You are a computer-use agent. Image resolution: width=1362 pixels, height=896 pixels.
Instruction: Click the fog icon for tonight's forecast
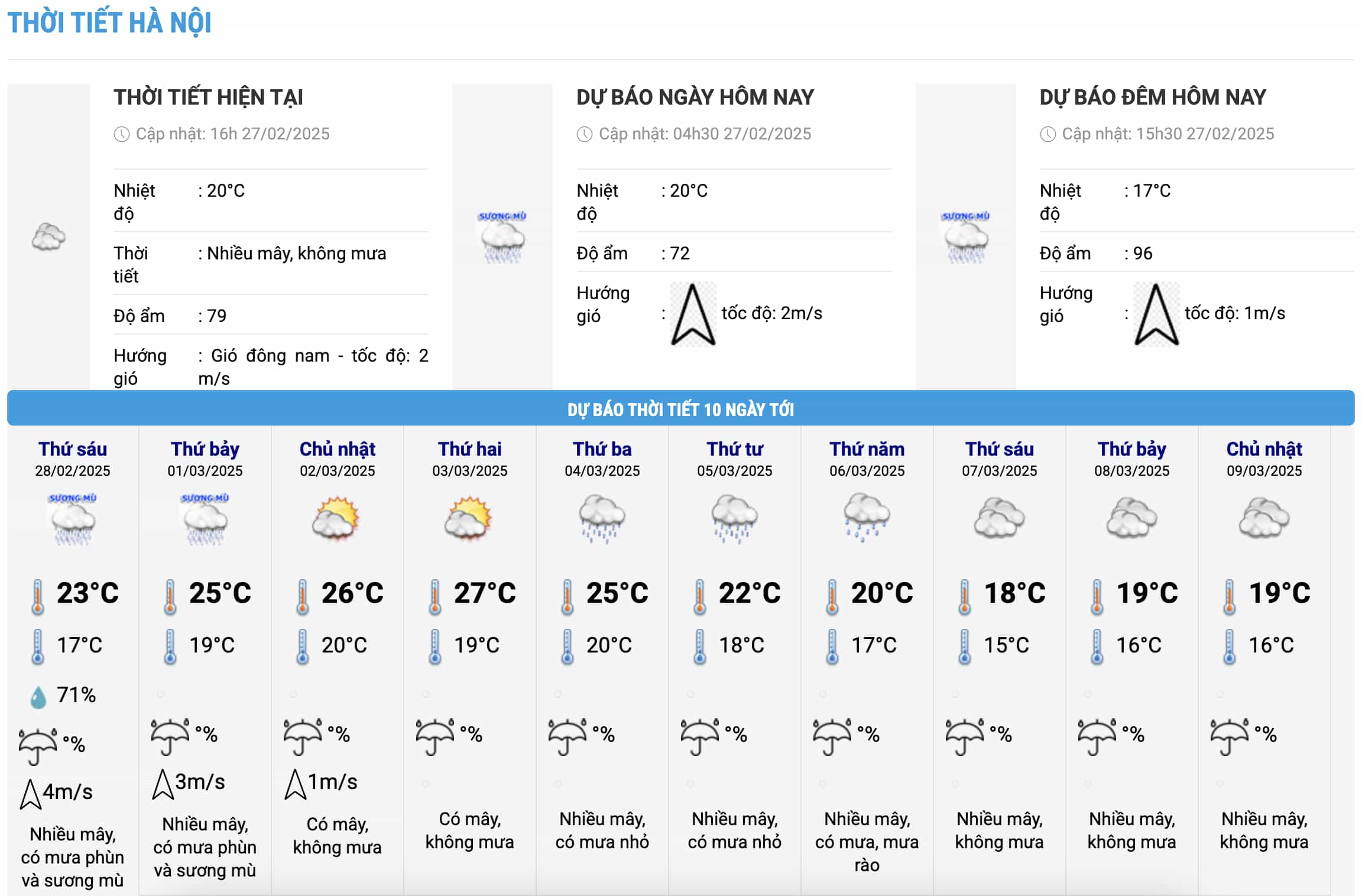click(x=965, y=237)
